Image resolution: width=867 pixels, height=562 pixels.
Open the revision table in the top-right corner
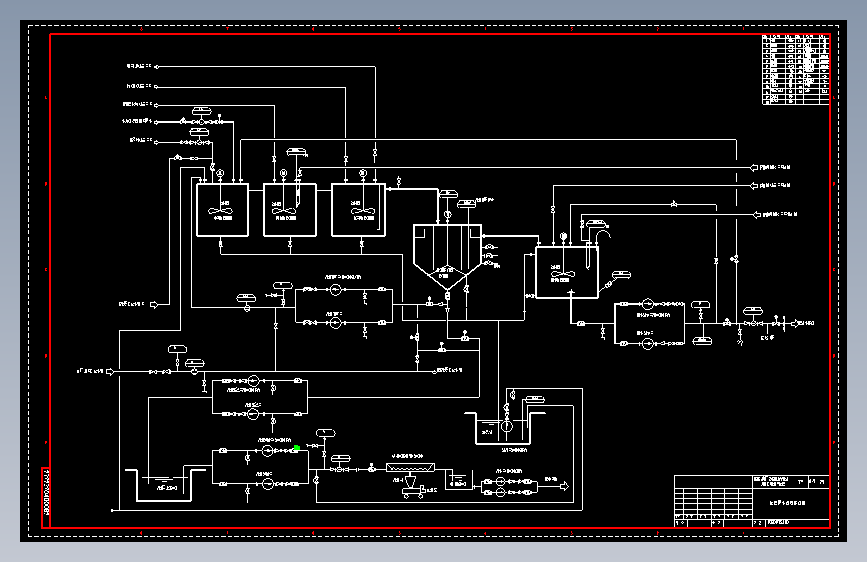click(x=796, y=69)
